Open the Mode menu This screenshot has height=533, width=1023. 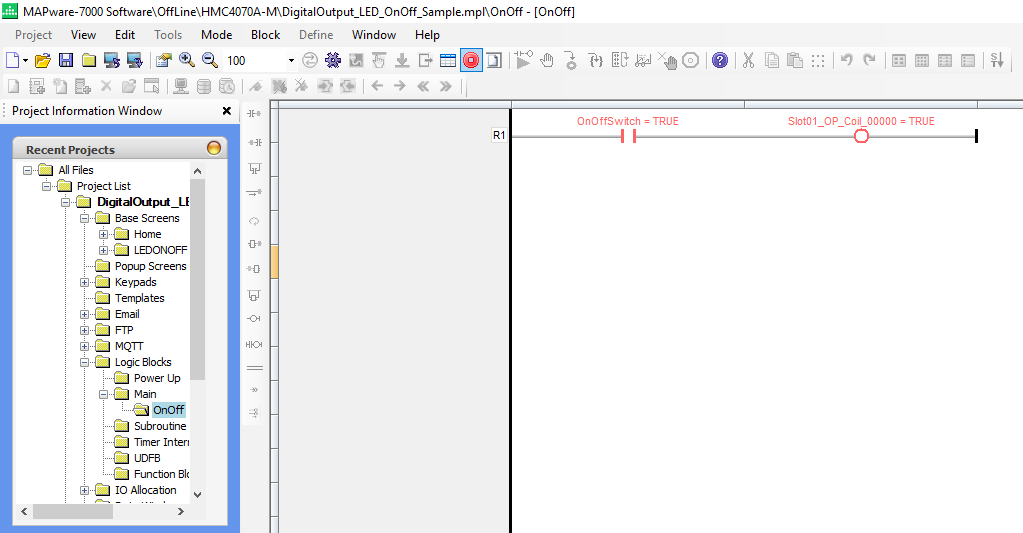pos(217,35)
